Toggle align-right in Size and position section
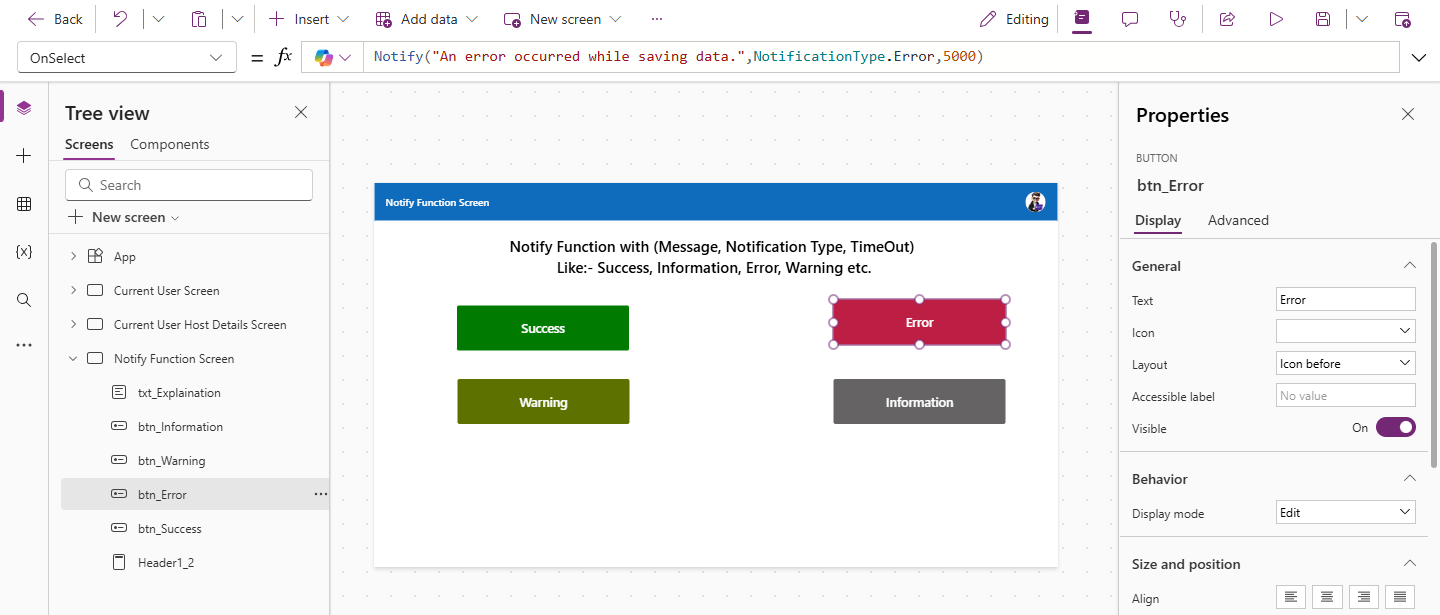This screenshot has height=615, width=1440. [x=1364, y=596]
